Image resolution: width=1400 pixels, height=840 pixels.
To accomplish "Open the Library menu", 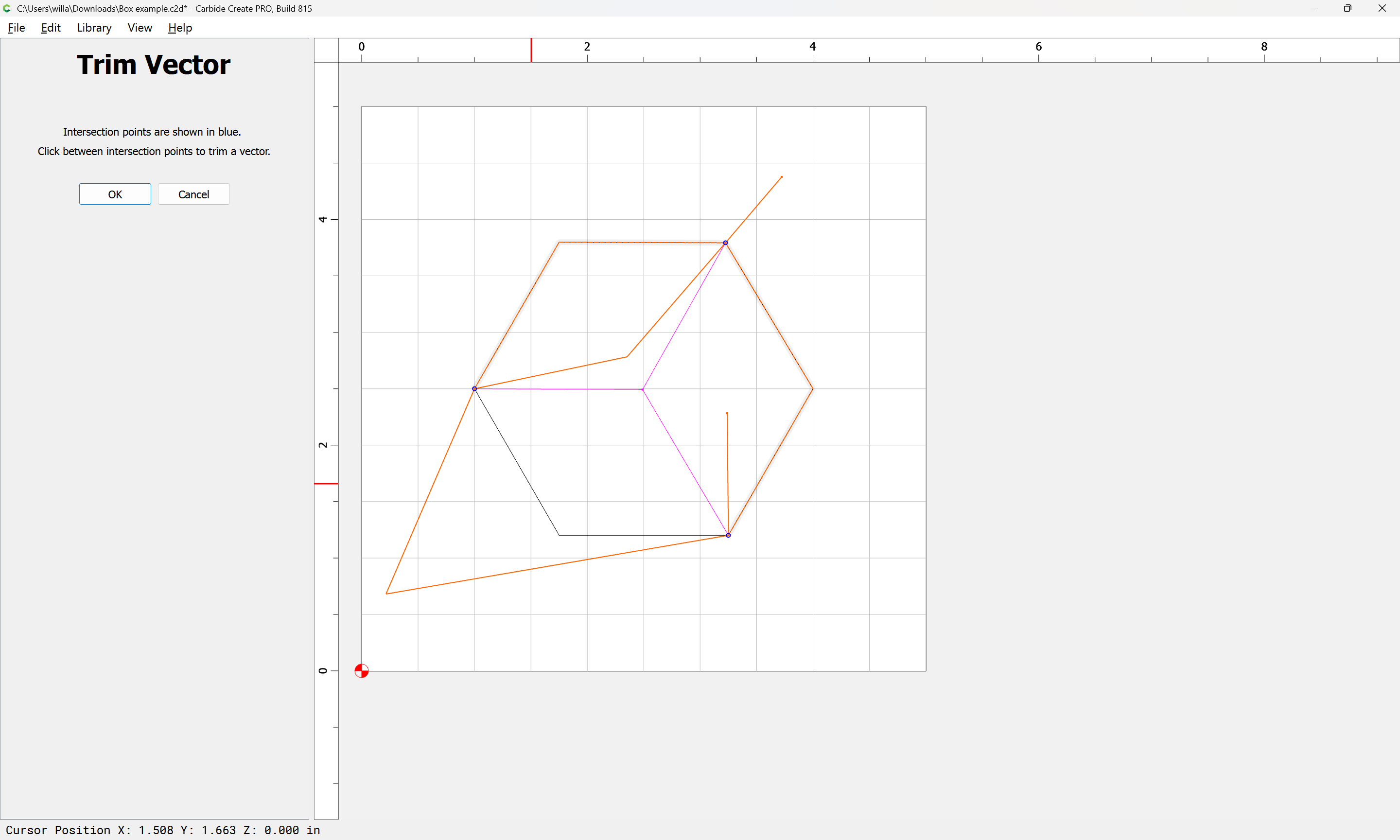I will click(x=94, y=28).
